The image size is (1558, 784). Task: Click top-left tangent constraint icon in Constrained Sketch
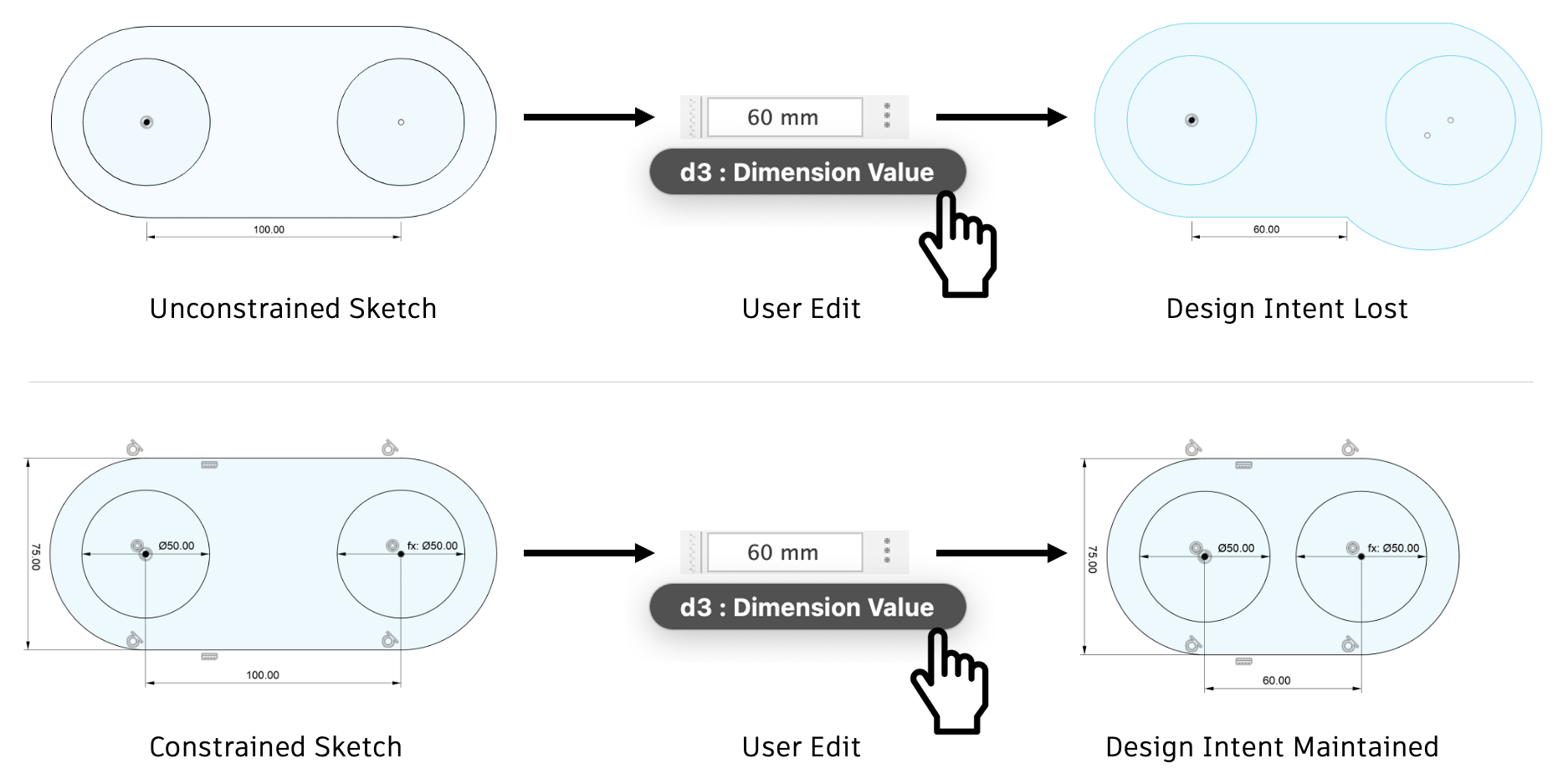click(134, 448)
